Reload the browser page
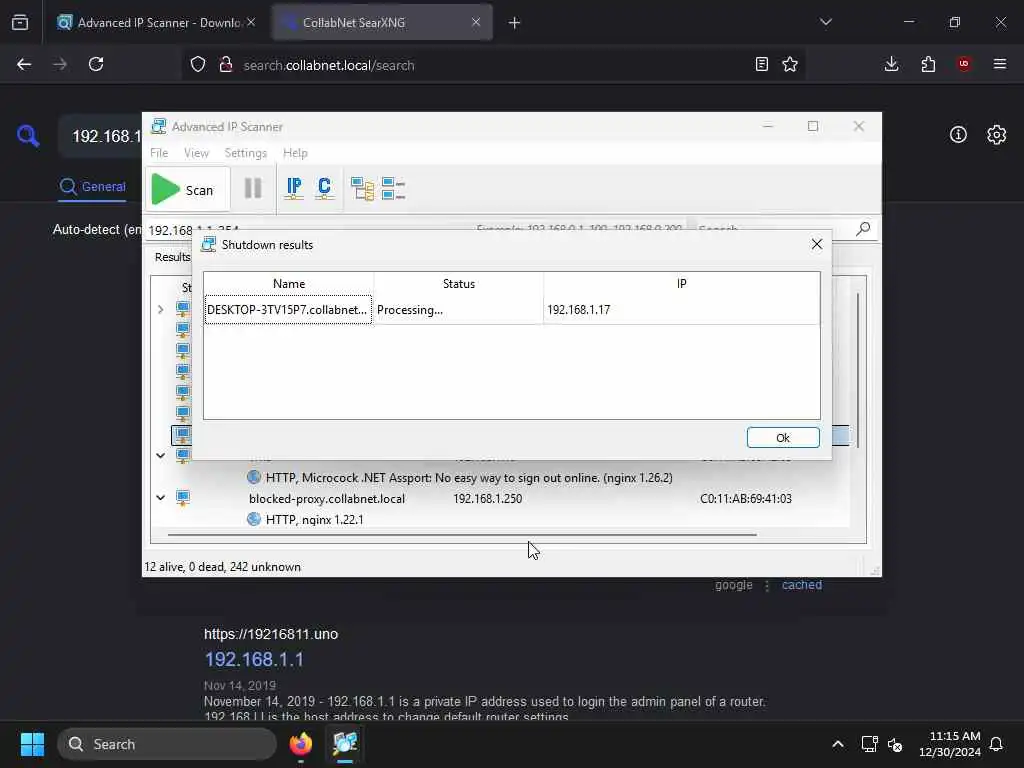Screen dimensions: 1024x768 point(96,64)
